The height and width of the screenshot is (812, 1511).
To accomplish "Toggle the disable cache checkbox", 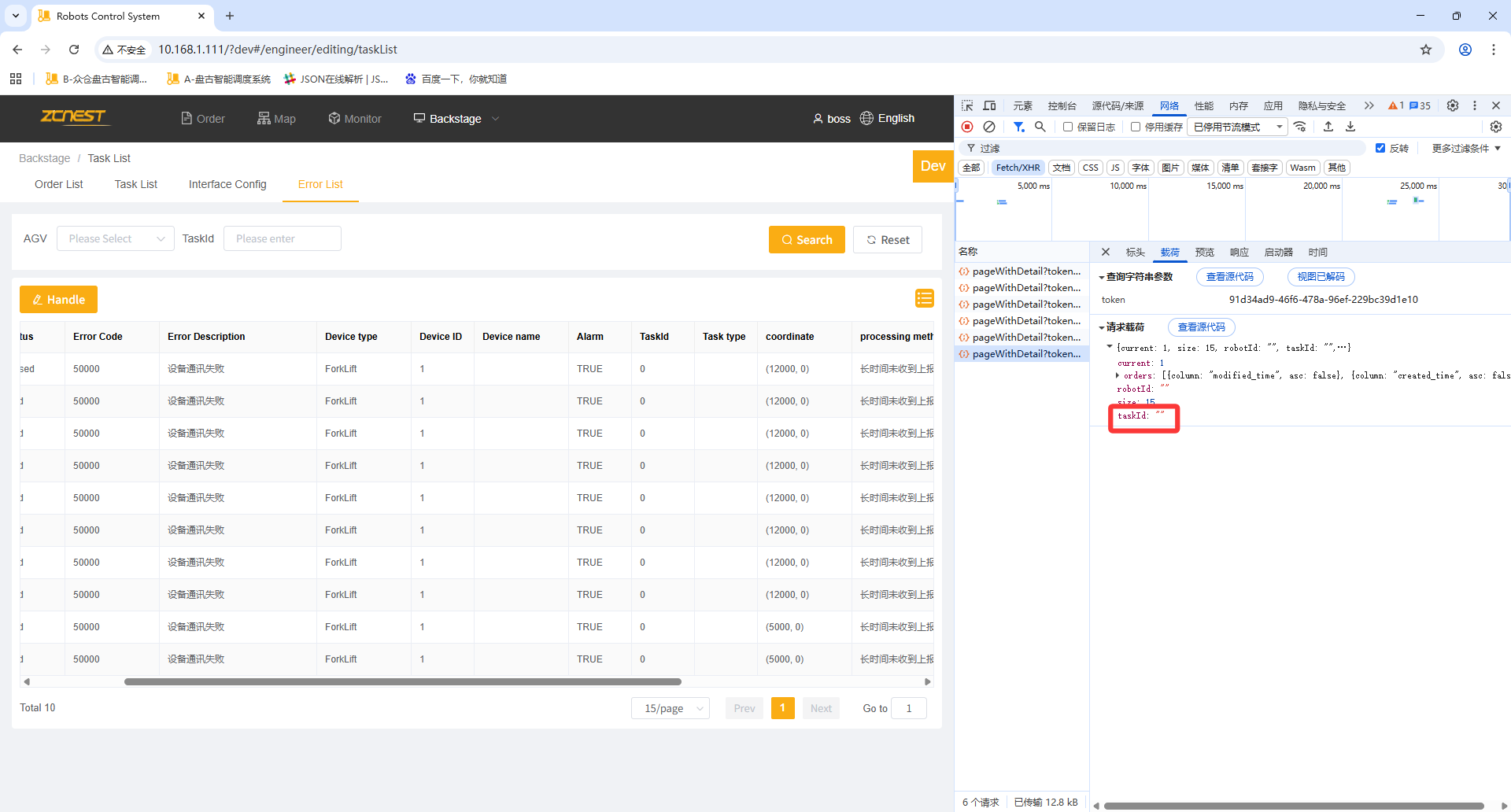I will coord(1136,127).
